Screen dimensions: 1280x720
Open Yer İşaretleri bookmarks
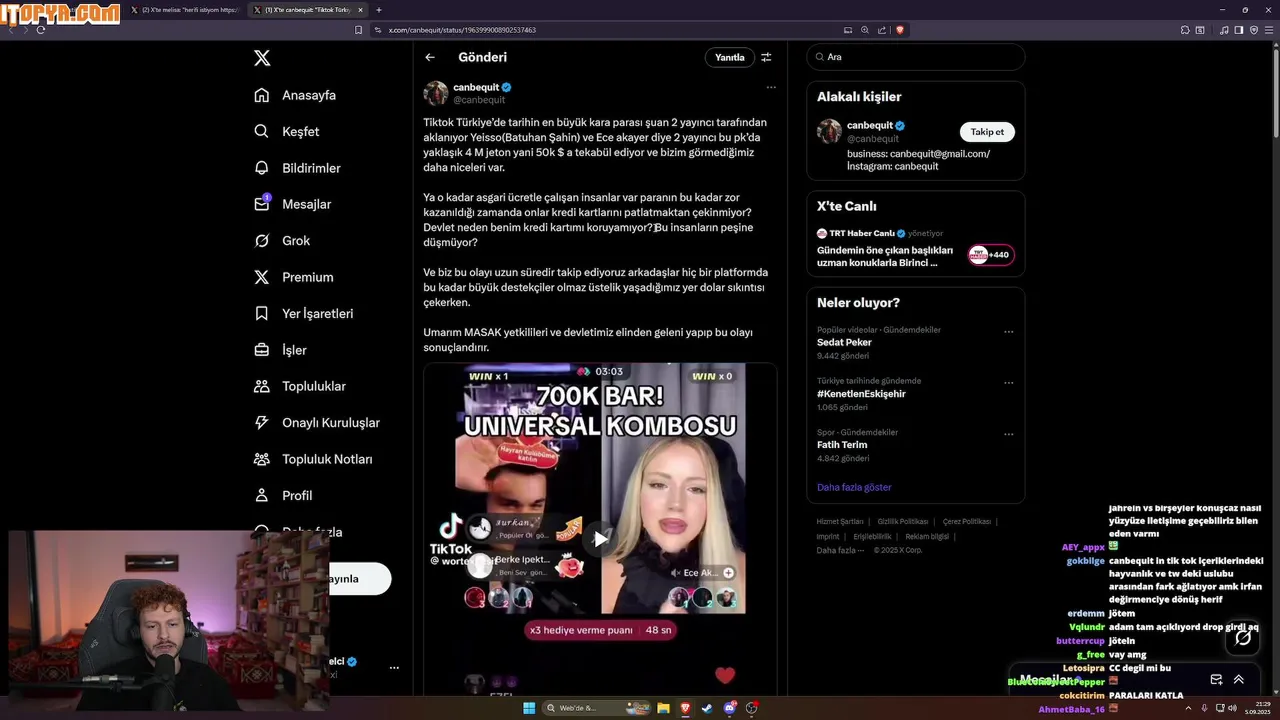(x=304, y=313)
